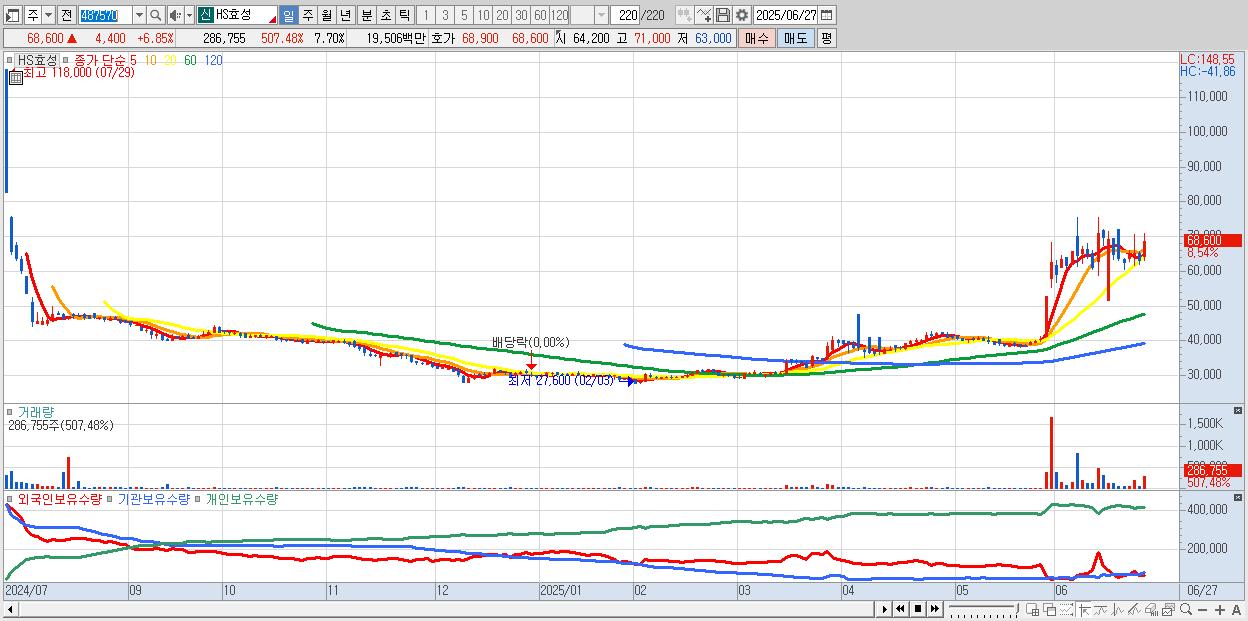
Task: Click the 10 interval tab
Action: 483,15
